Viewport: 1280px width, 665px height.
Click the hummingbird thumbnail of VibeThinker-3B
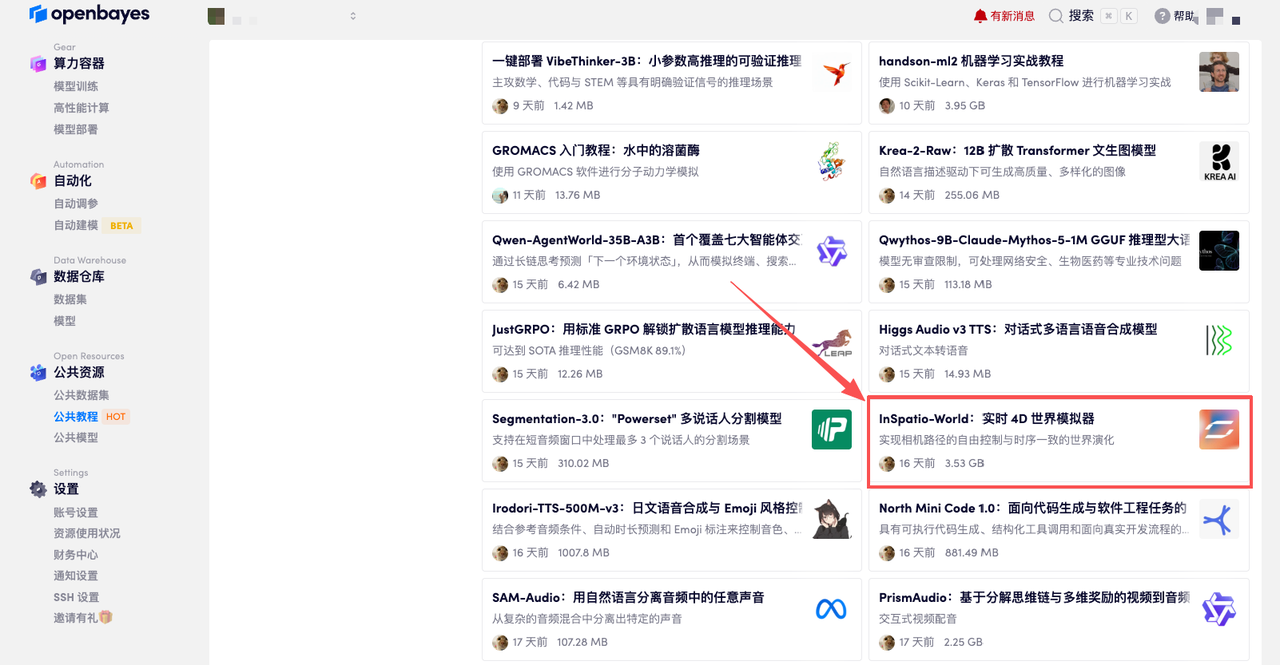pos(832,72)
